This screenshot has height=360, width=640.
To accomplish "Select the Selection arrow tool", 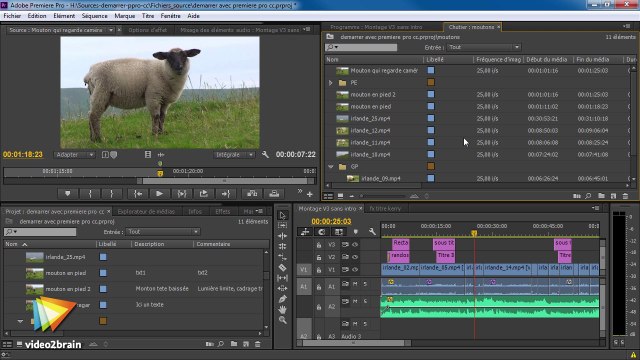I will [x=282, y=215].
